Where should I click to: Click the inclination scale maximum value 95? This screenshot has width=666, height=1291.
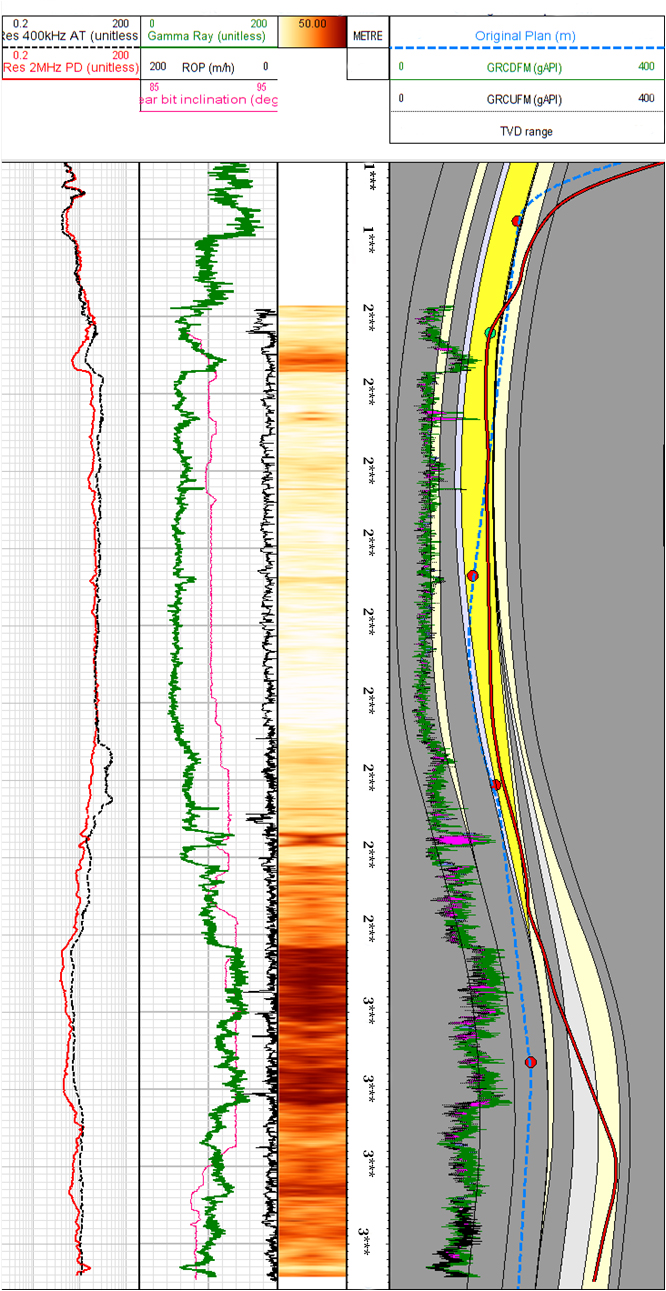point(264,87)
